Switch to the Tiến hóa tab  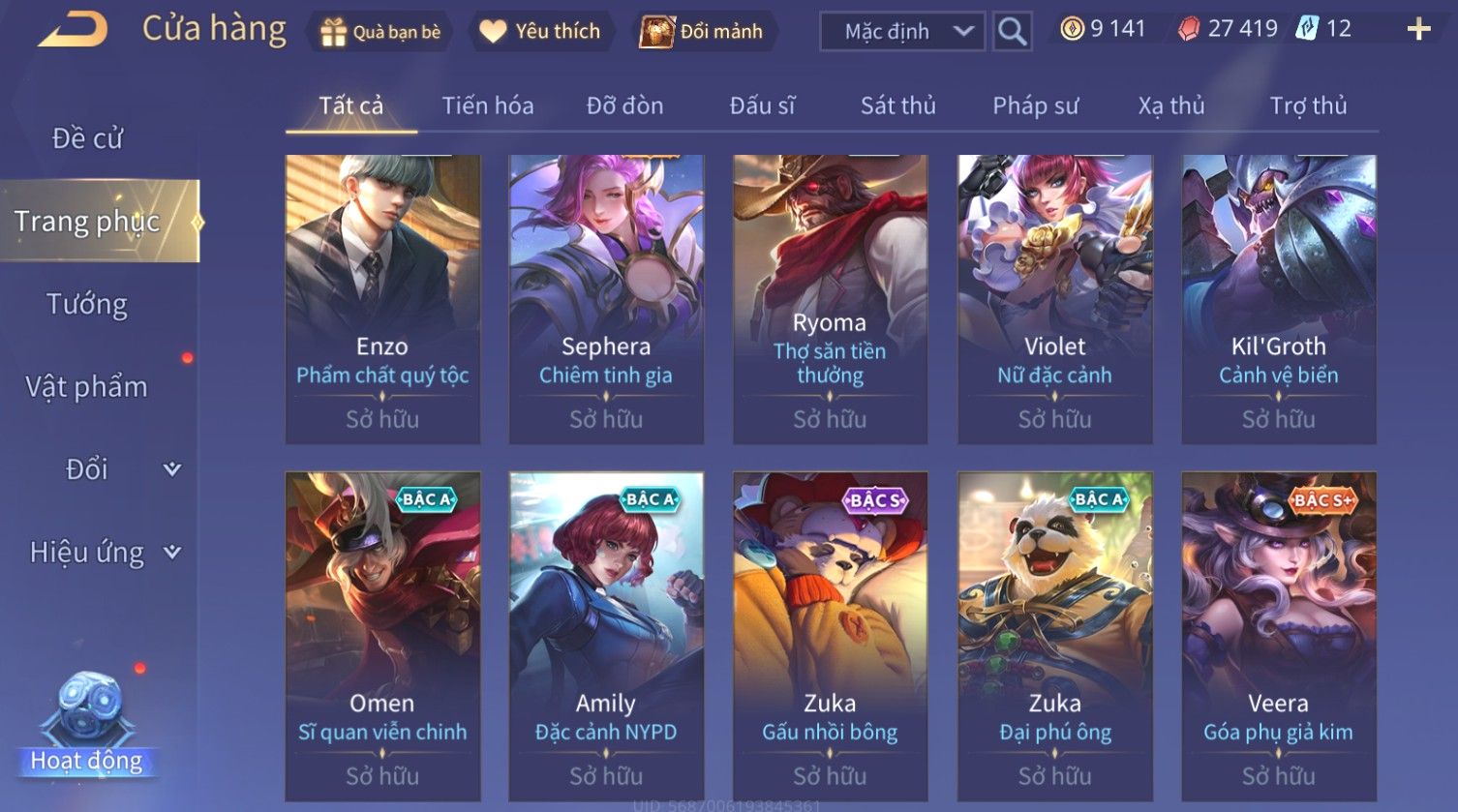(488, 105)
